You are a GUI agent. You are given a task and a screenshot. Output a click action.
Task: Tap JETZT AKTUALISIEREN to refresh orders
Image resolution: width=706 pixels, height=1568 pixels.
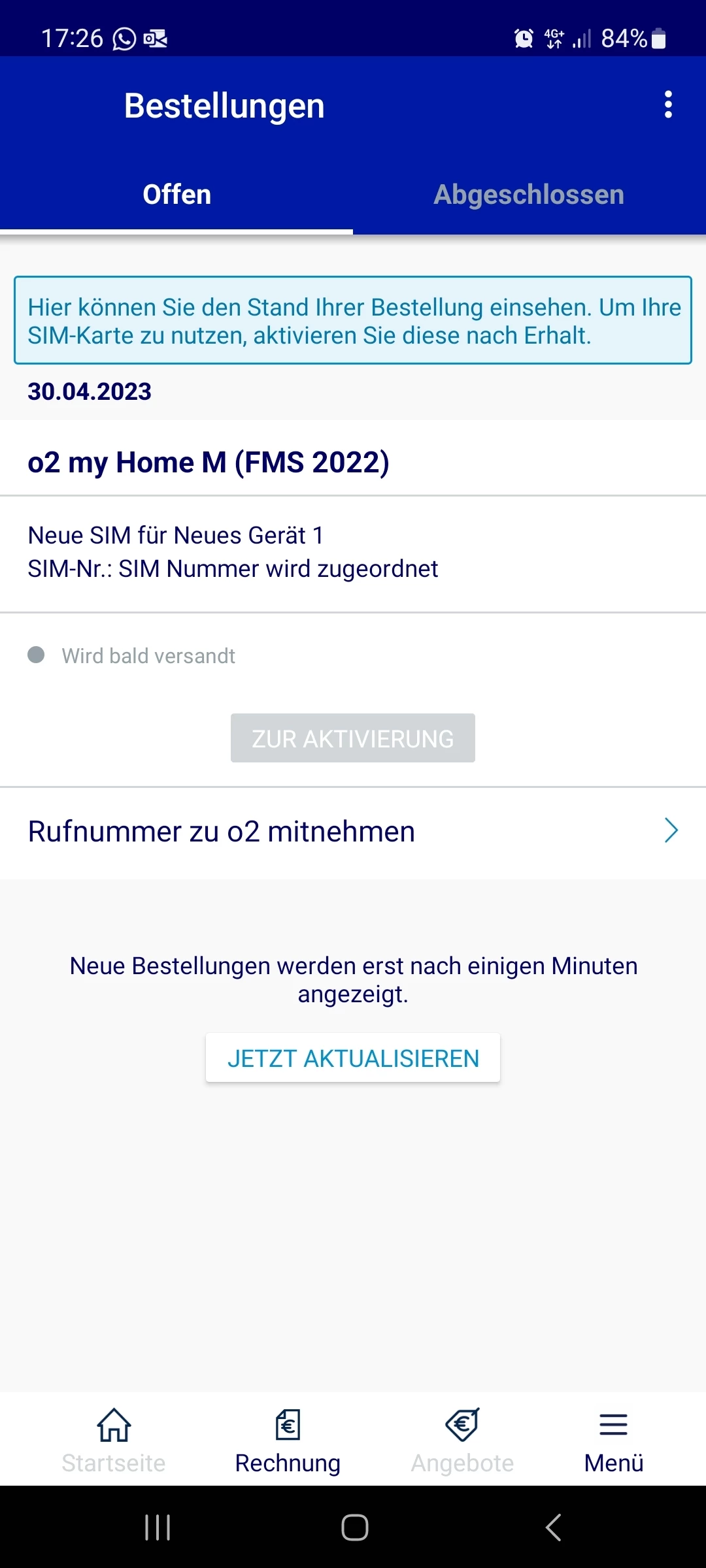point(353,1058)
